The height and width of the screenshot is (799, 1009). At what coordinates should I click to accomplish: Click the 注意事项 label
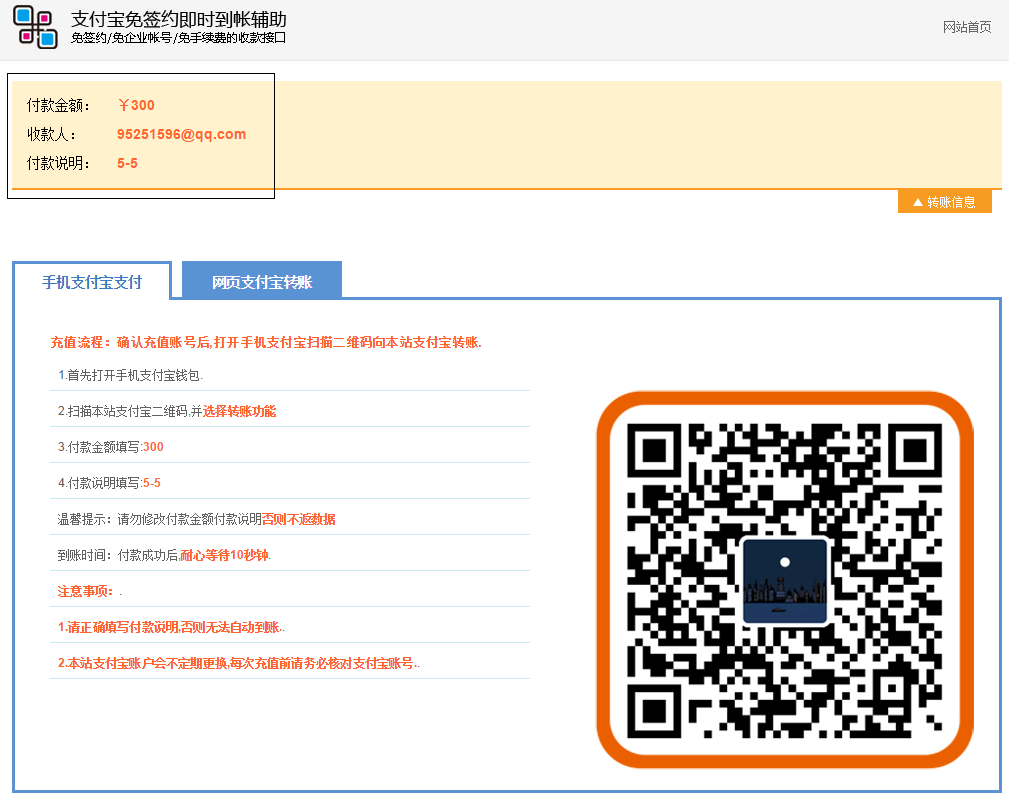click(x=85, y=591)
